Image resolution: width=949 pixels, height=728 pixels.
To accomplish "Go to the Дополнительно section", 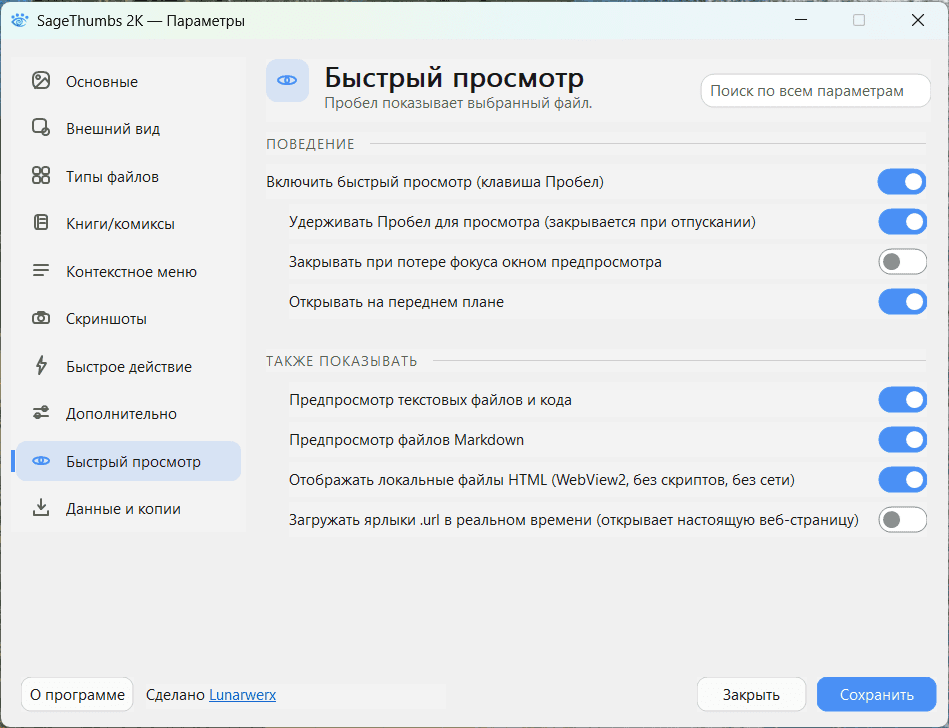I will [128, 413].
